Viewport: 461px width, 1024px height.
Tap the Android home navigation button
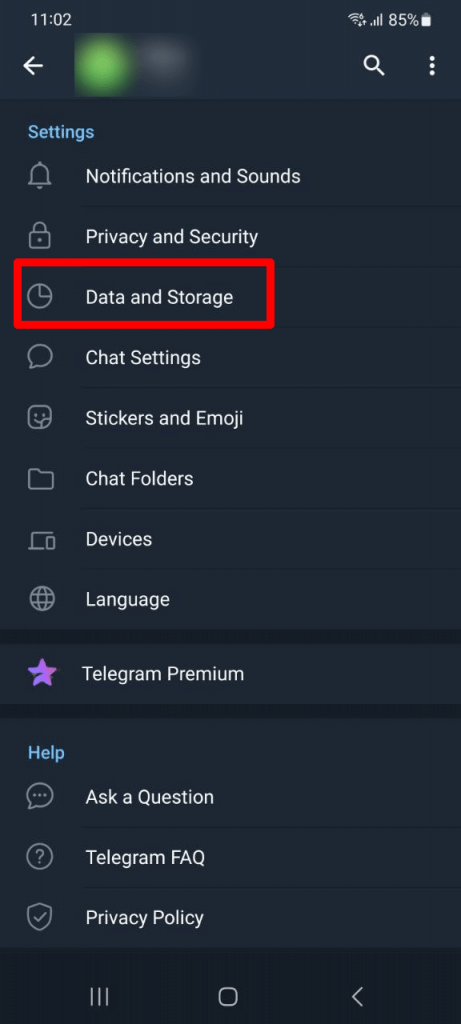pyautogui.click(x=228, y=996)
